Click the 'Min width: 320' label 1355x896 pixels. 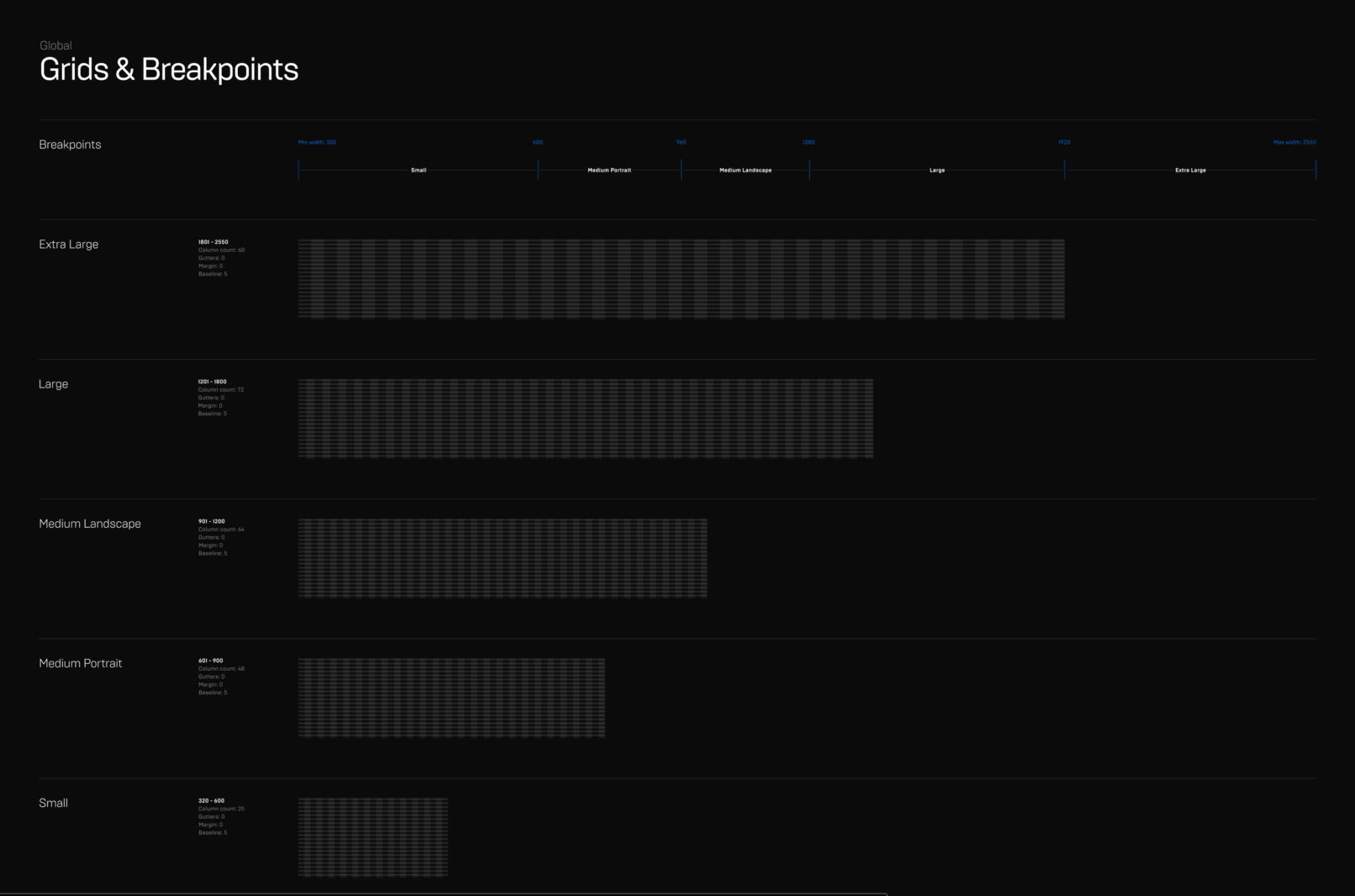click(317, 142)
